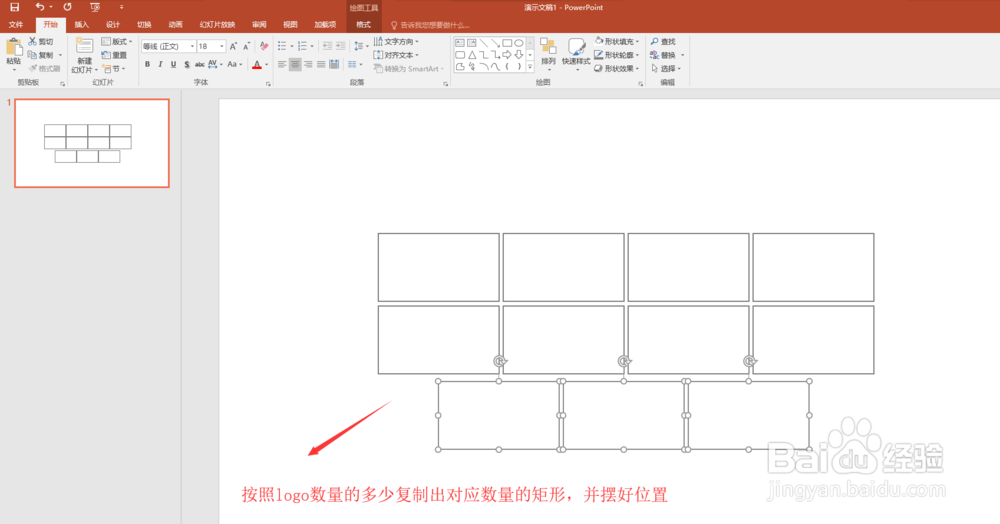The width and height of the screenshot is (1000, 524).
Task: Open the 形状效果 shape effects dropdown
Action: [x=617, y=68]
